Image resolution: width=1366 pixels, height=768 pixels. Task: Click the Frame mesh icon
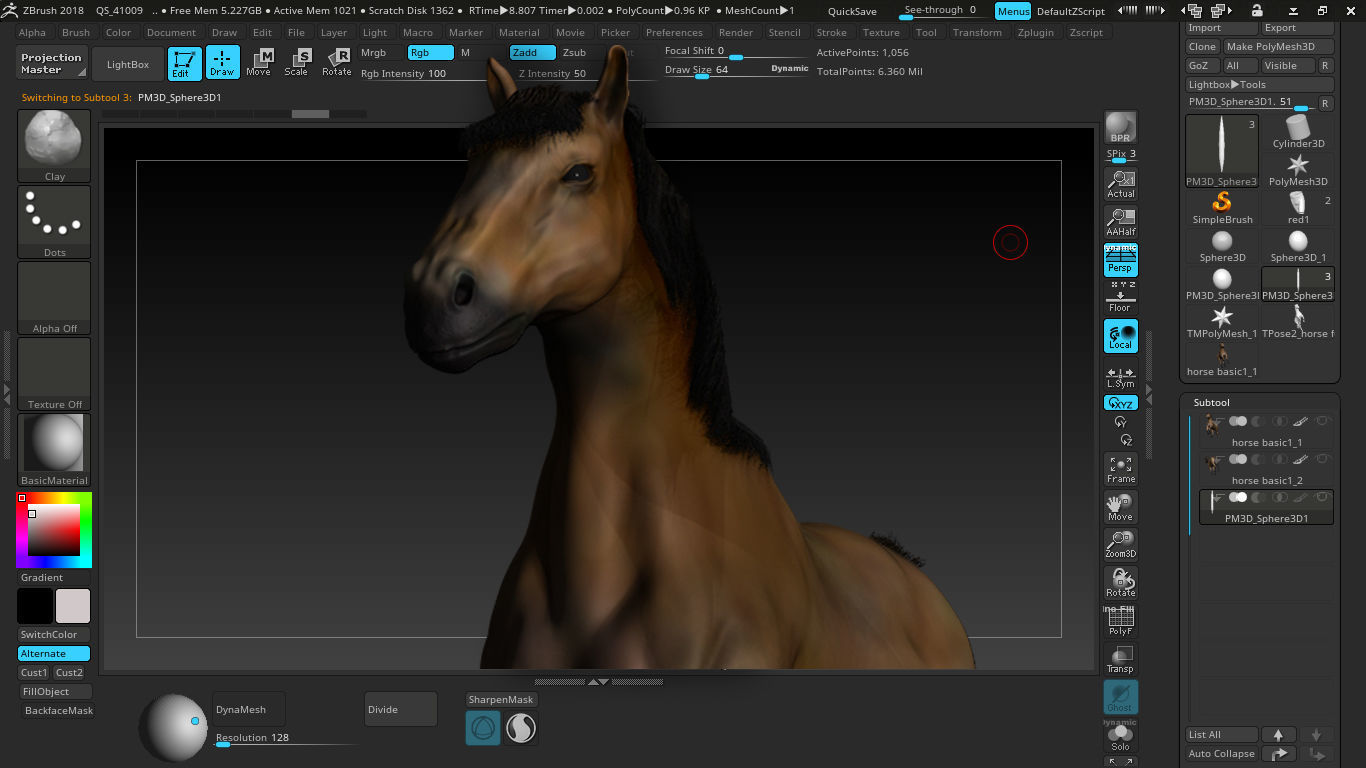(x=1120, y=469)
